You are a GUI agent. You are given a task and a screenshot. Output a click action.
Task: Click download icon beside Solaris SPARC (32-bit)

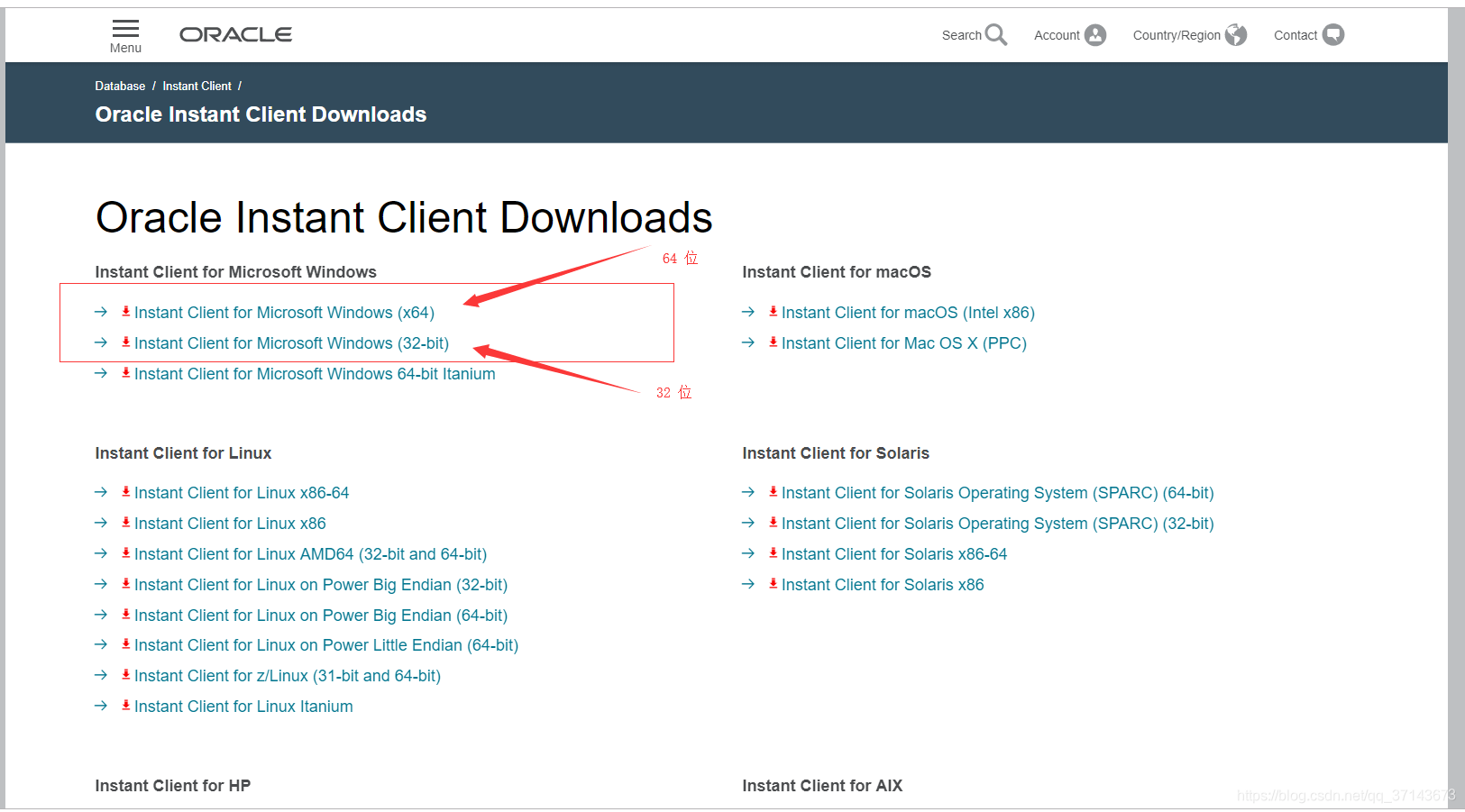click(774, 523)
